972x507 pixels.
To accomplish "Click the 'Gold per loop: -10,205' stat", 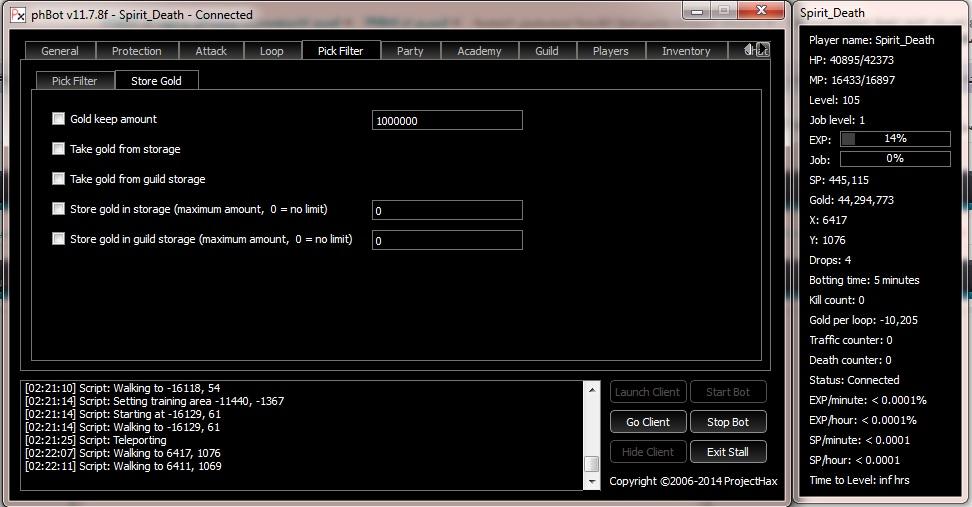I will [x=863, y=320].
